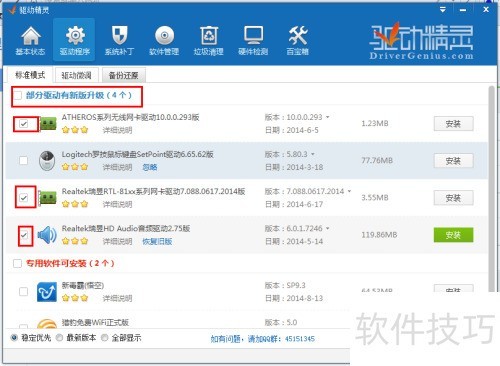Check the Logitech SetPoint driver checkbox
Image resolution: width=500 pixels, height=366 pixels.
pyautogui.click(x=24, y=161)
